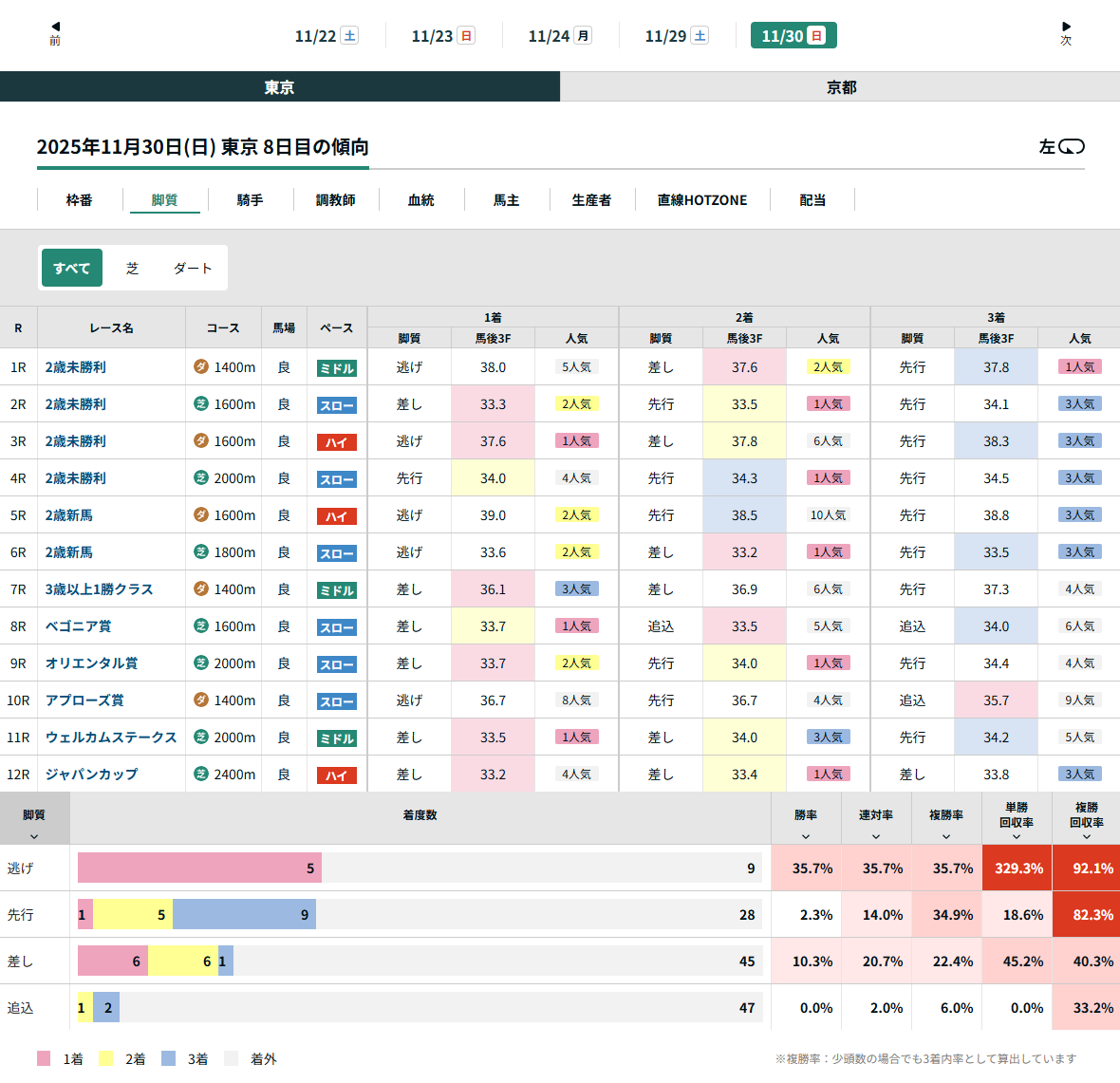The height and width of the screenshot is (1083, 1120).
Task: Open the ジャパンカップ race link
Action: click(x=91, y=775)
